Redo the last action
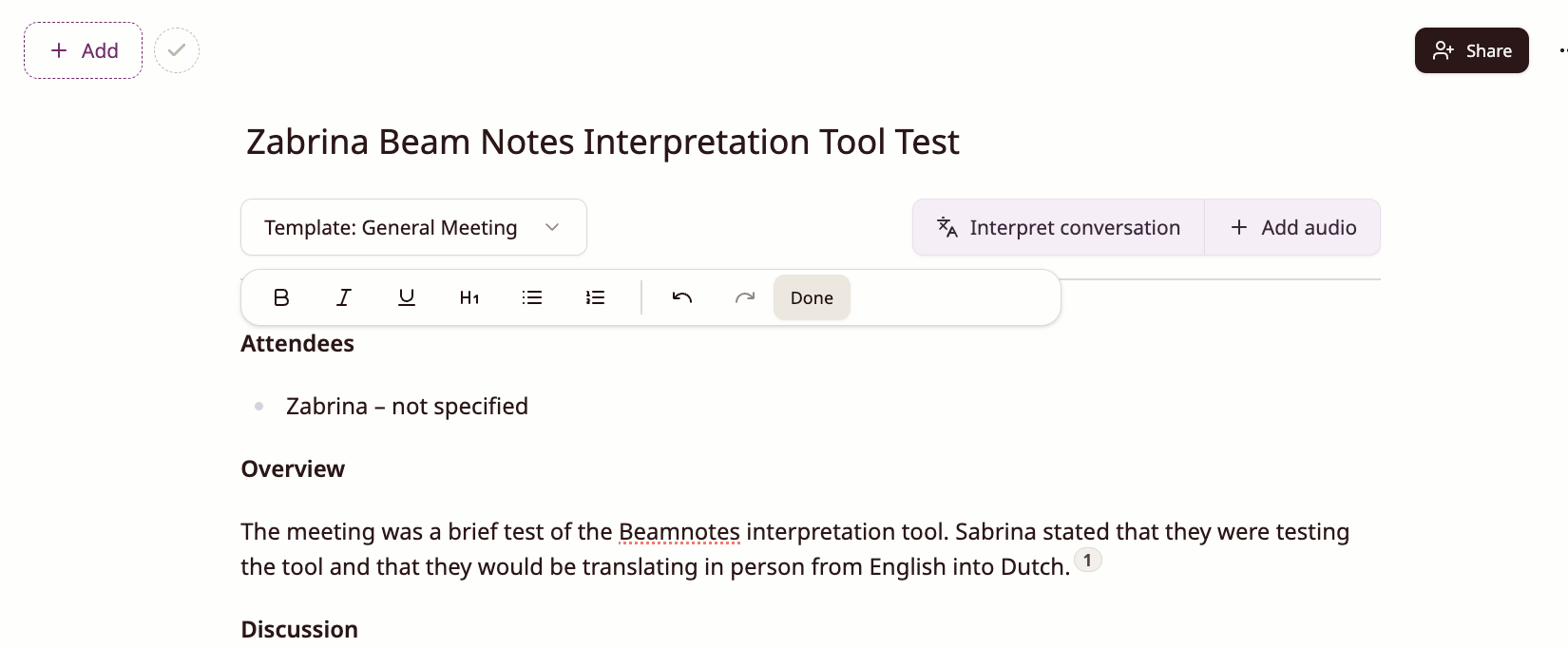 [745, 297]
